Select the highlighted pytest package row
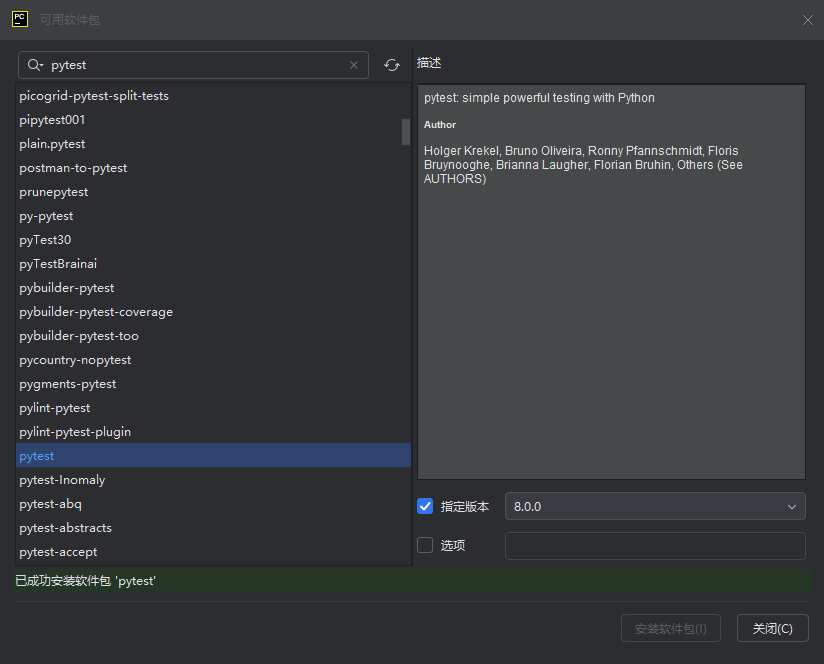The width and height of the screenshot is (824, 664). [213, 456]
